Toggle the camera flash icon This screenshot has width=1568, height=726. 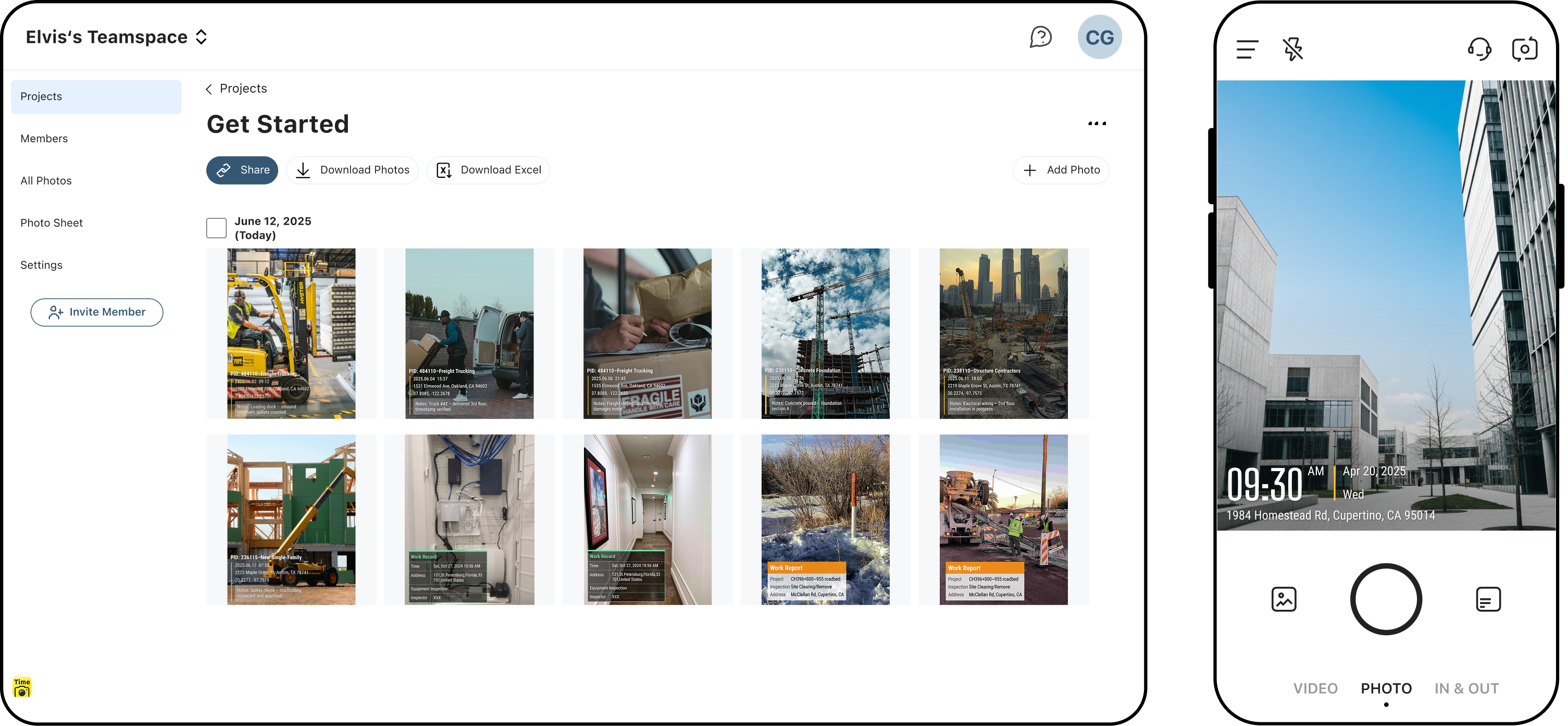1293,50
